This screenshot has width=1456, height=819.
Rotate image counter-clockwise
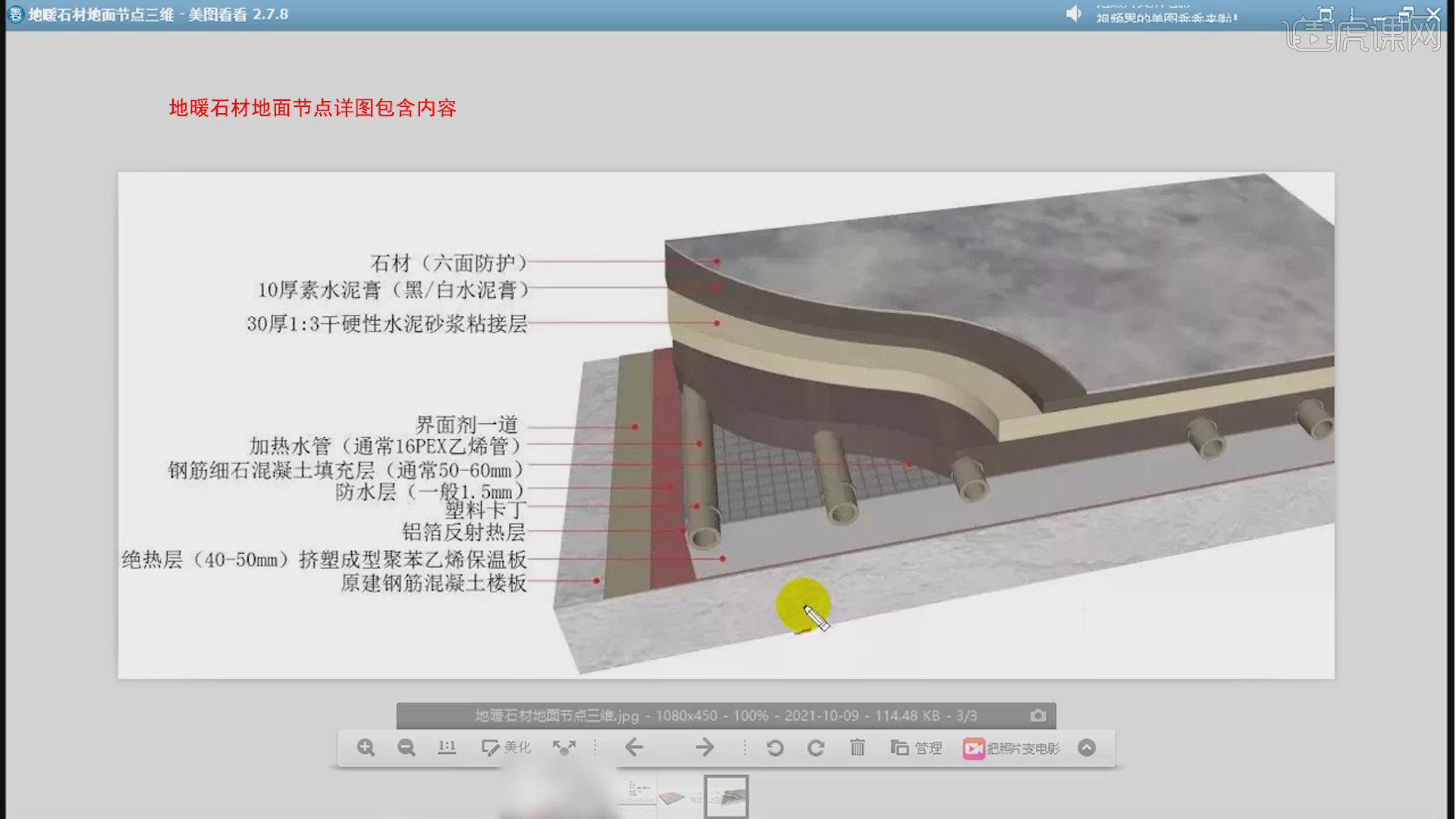(775, 748)
